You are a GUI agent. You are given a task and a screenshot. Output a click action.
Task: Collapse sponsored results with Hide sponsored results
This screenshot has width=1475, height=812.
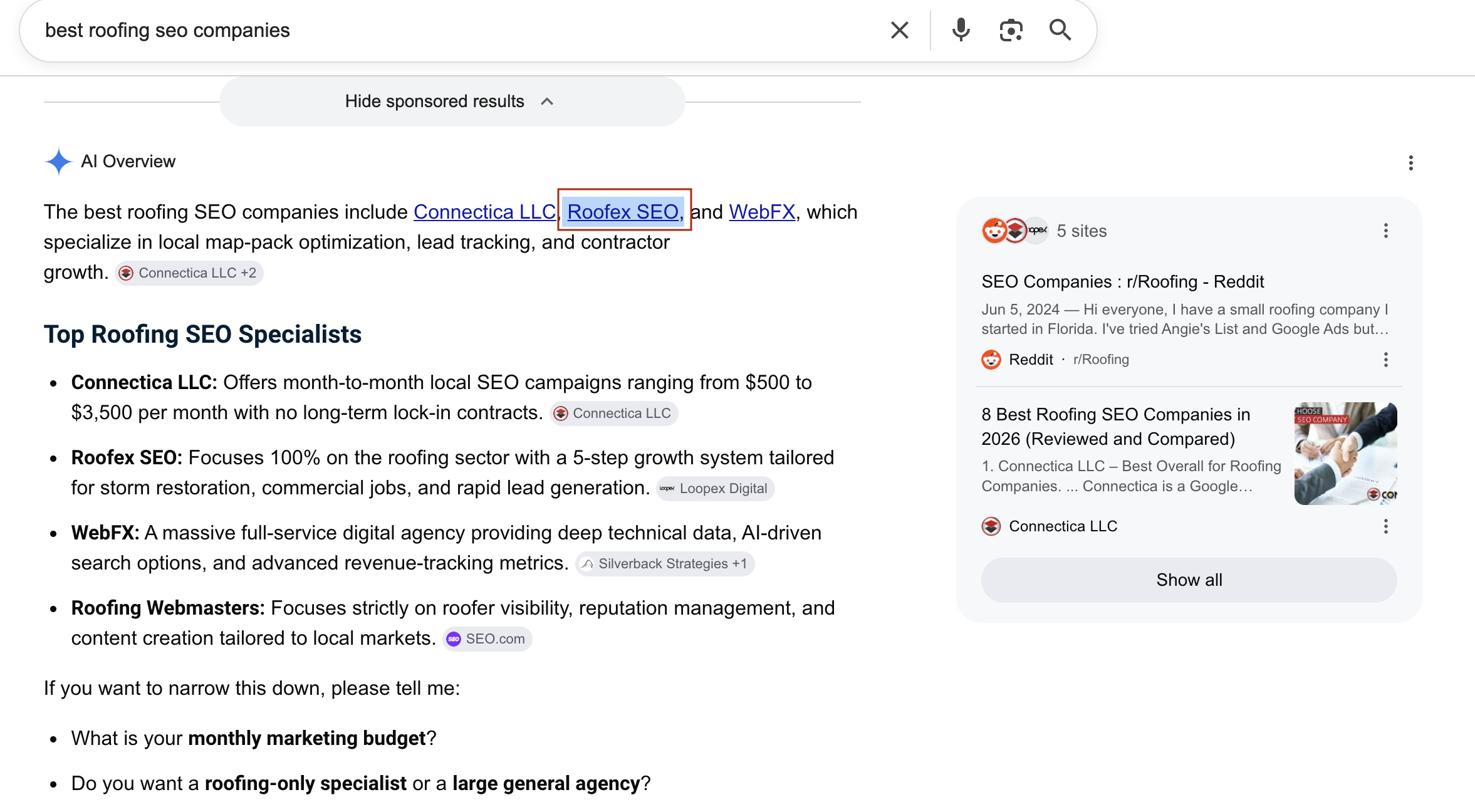(452, 101)
